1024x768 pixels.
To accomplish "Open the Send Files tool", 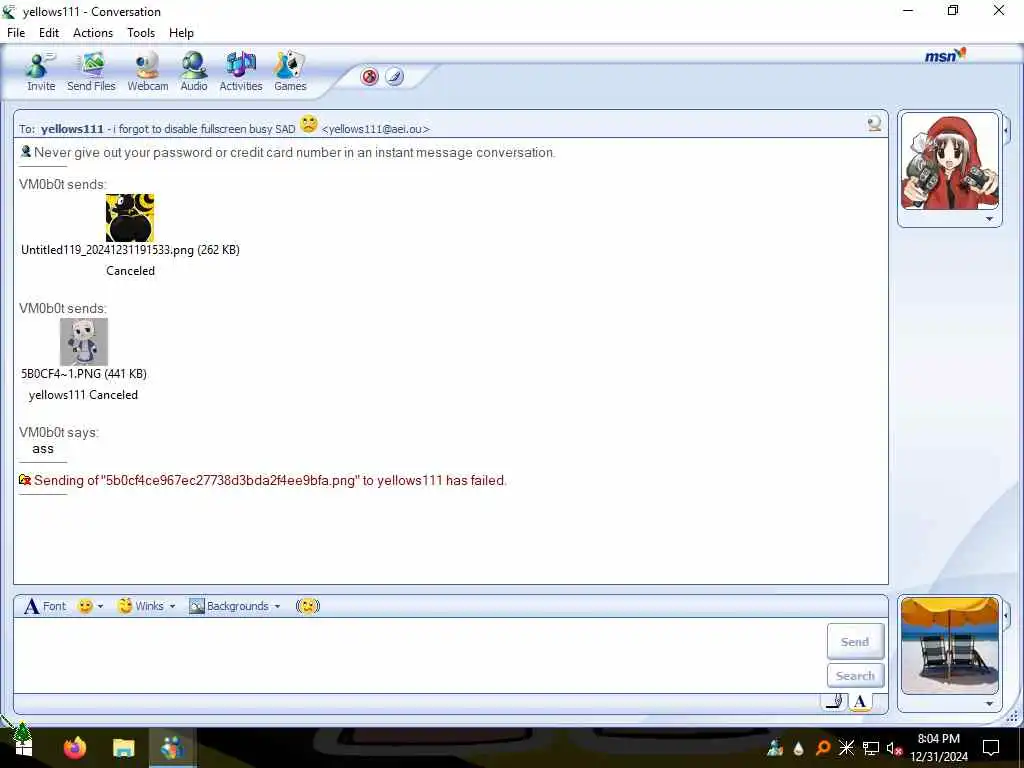I will pos(91,72).
